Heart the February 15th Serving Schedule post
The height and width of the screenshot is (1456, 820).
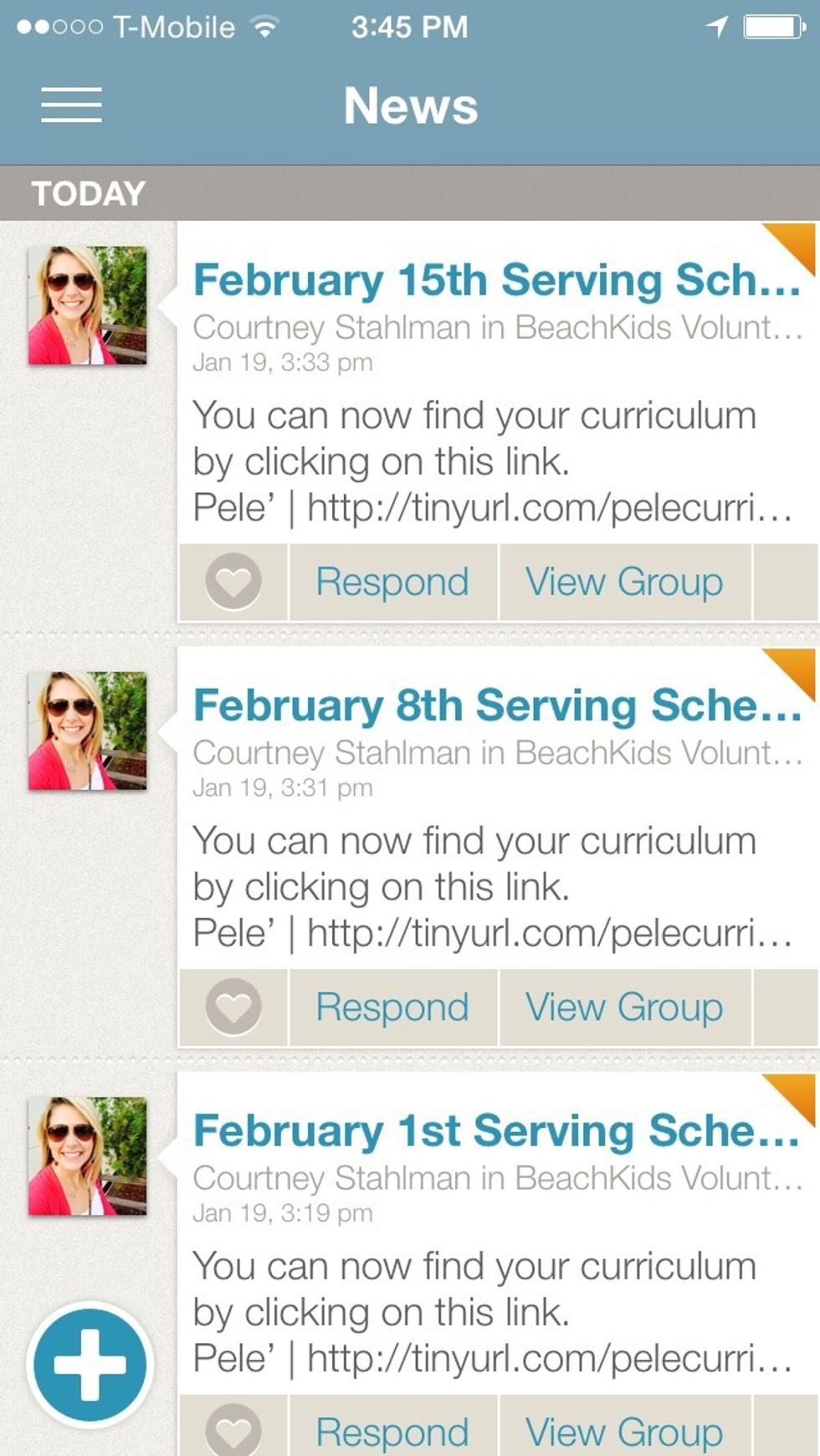(233, 582)
